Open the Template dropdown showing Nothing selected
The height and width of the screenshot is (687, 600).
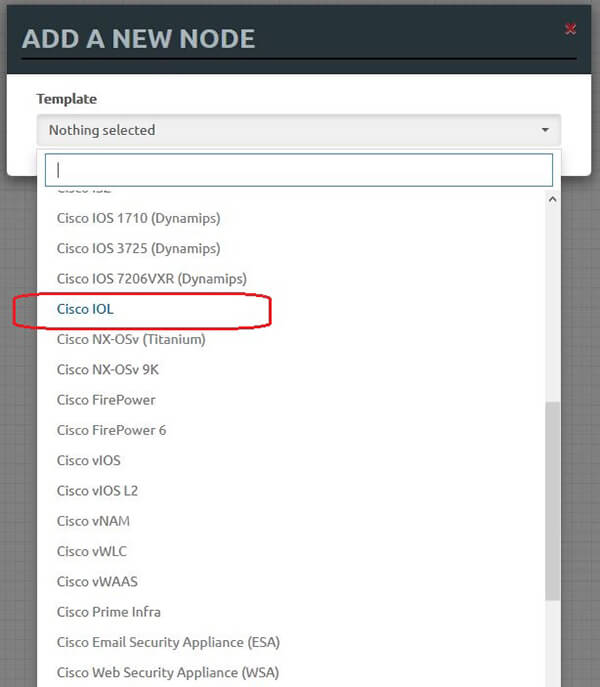(298, 130)
